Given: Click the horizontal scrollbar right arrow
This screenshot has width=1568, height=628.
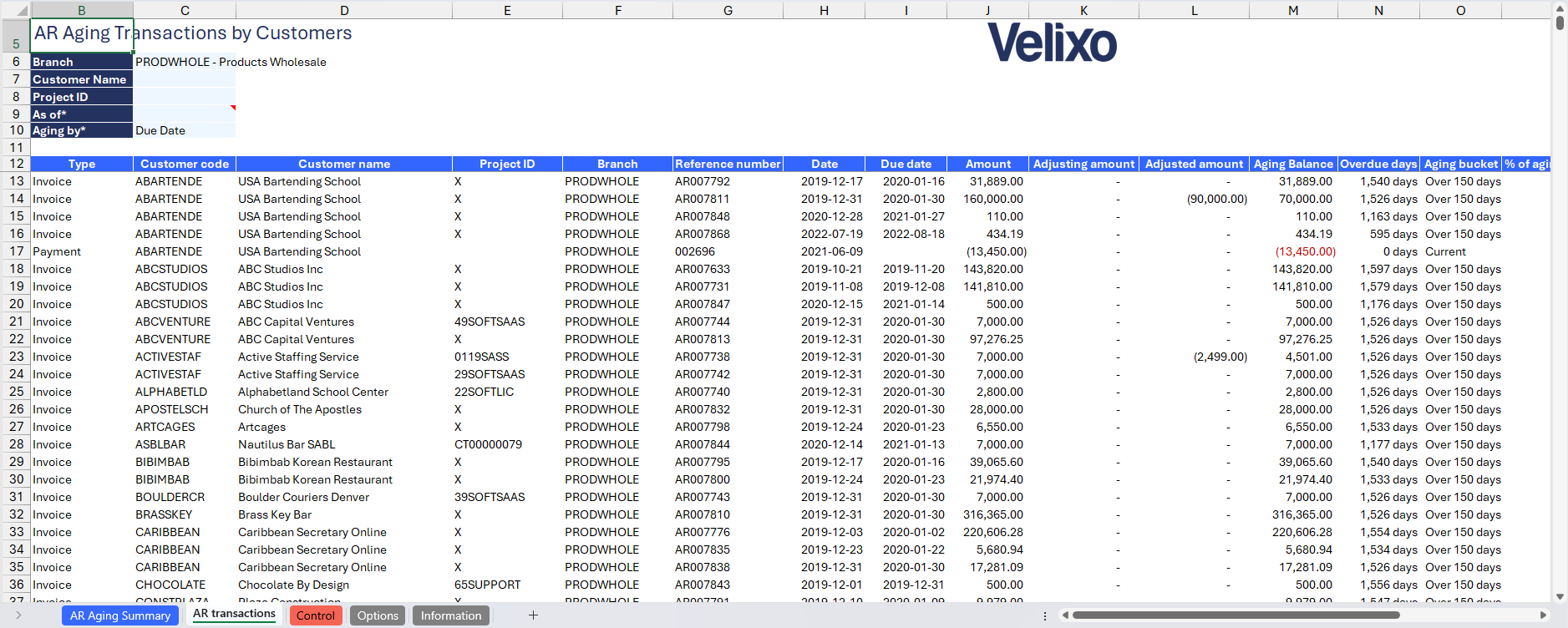Looking at the screenshot, I should click(1543, 615).
